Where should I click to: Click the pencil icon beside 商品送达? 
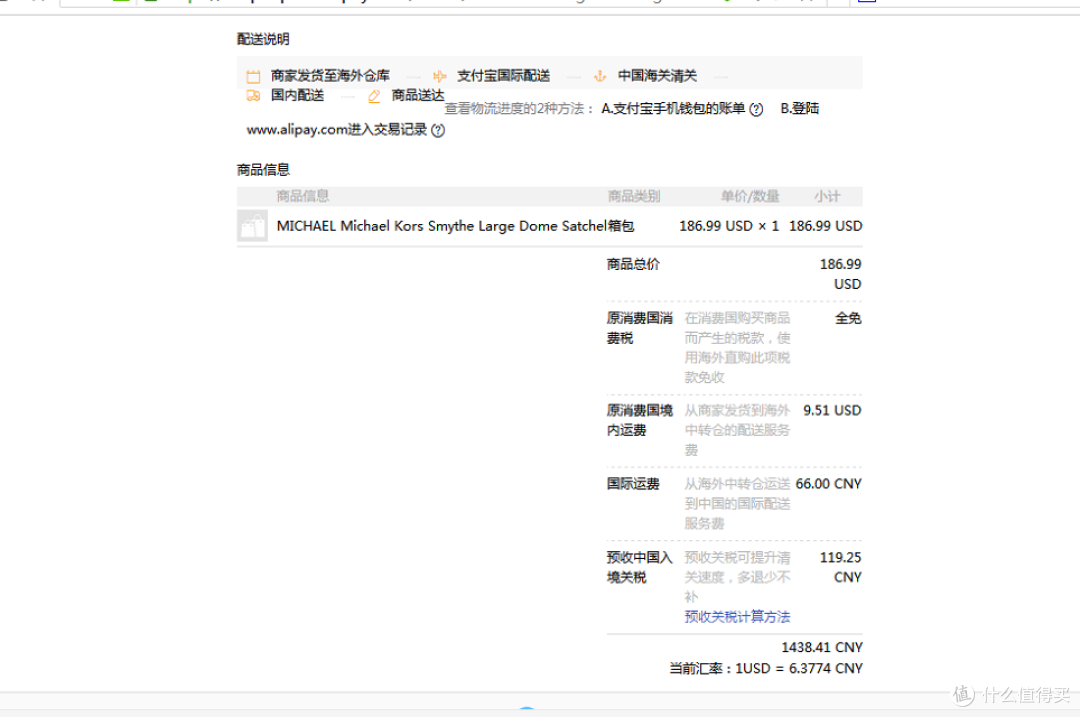point(374,96)
